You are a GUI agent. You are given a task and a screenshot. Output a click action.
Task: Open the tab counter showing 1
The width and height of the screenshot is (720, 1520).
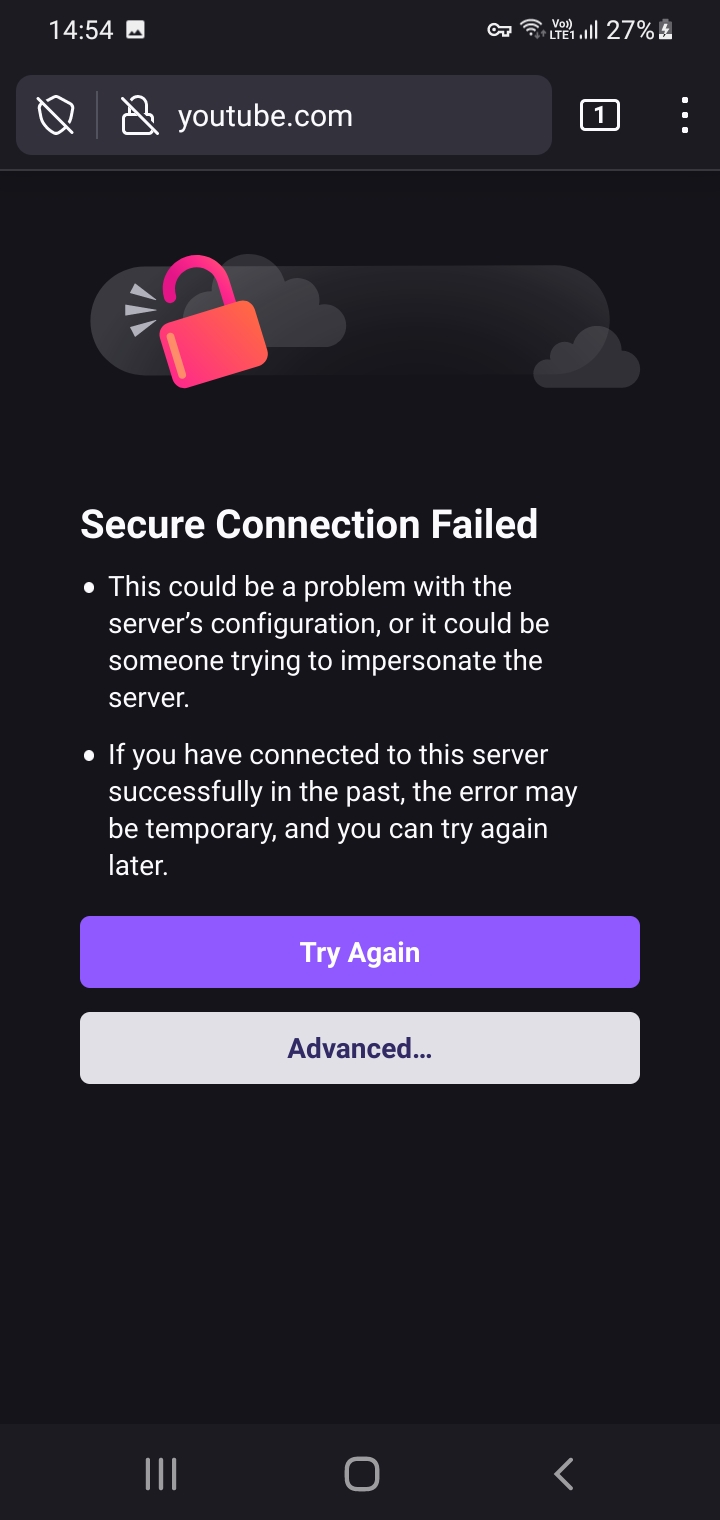pos(600,116)
